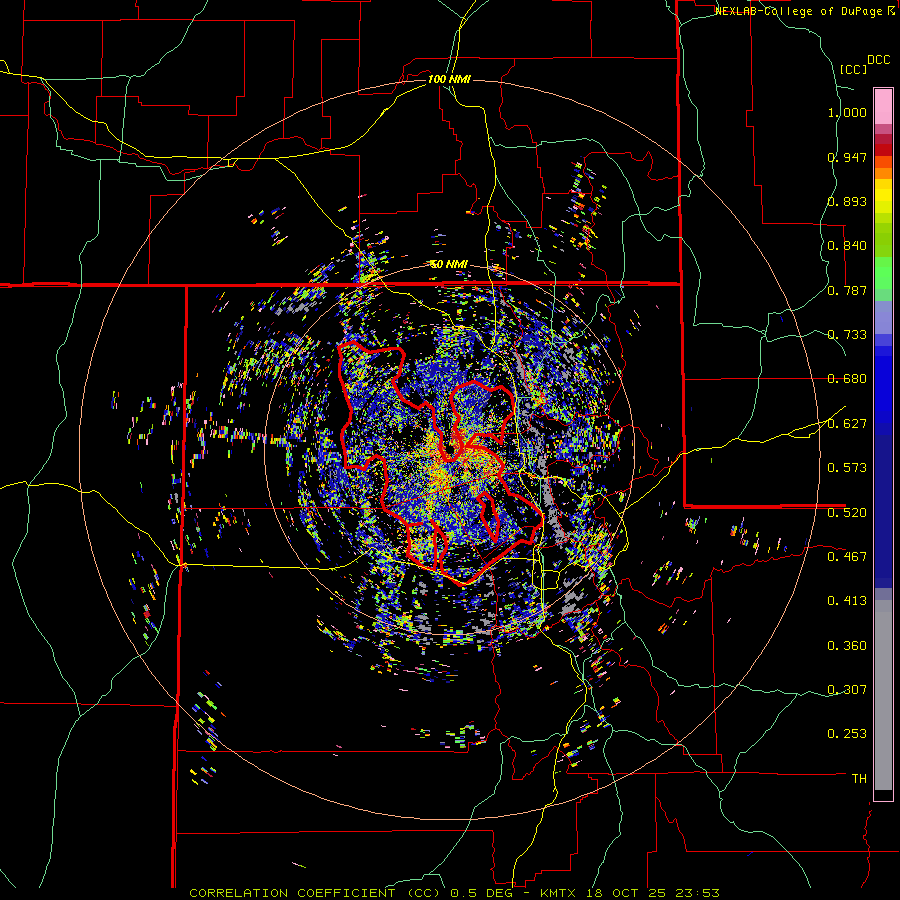Viewport: 900px width, 900px height.
Task: Click the 1.000 scale value
Action: pos(847,112)
